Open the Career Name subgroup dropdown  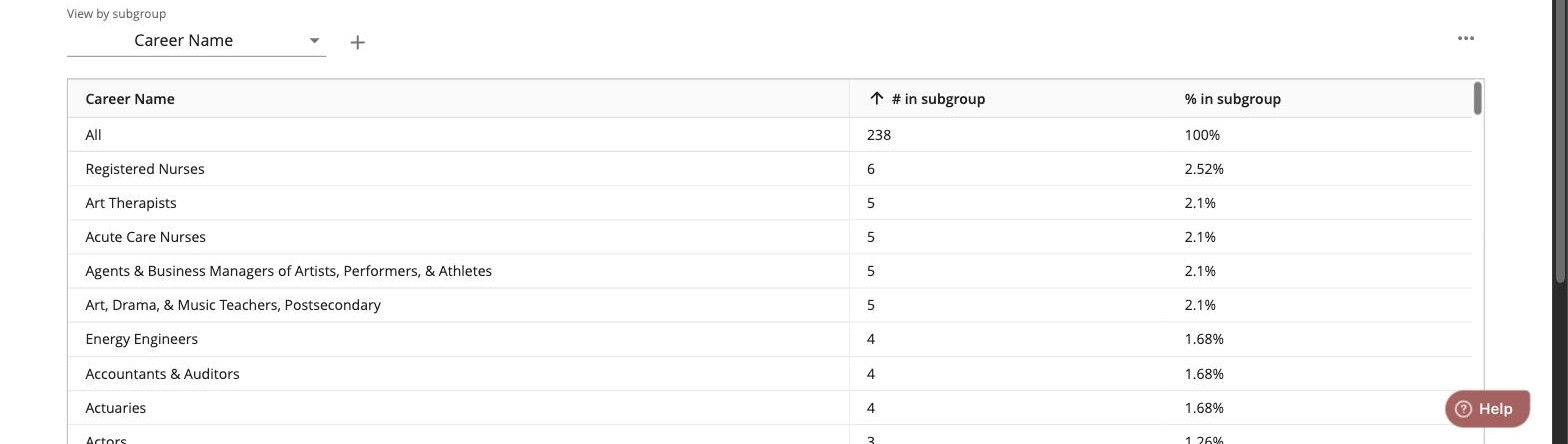click(196, 41)
